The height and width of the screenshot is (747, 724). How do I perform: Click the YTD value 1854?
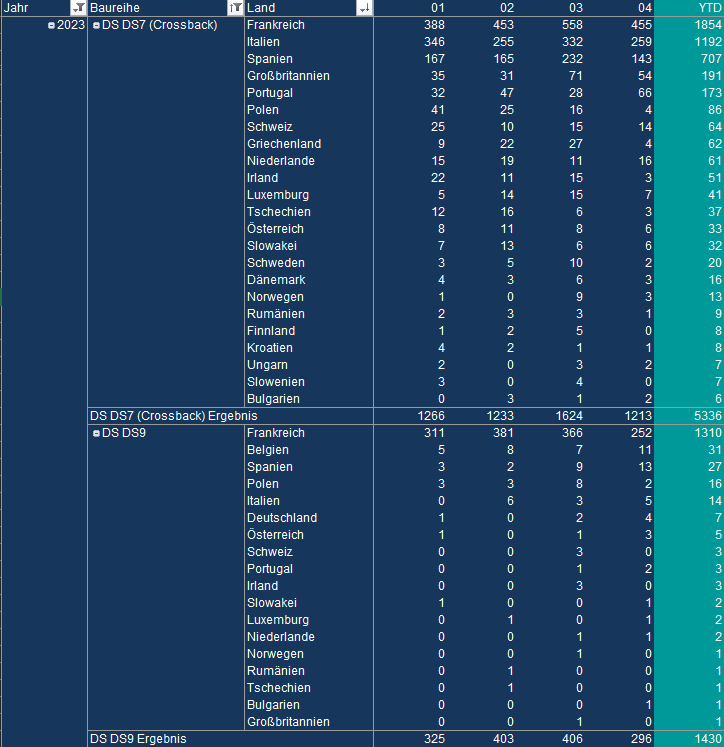pyautogui.click(x=708, y=25)
